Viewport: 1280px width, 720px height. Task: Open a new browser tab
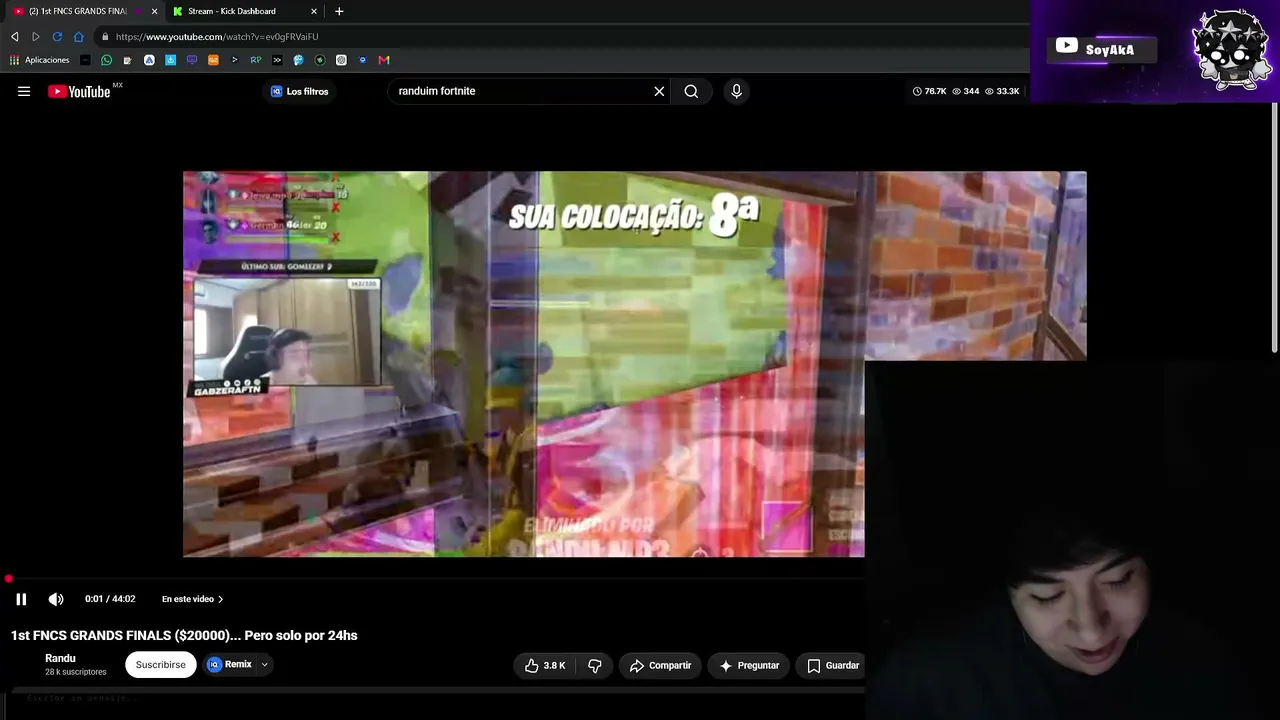point(339,11)
